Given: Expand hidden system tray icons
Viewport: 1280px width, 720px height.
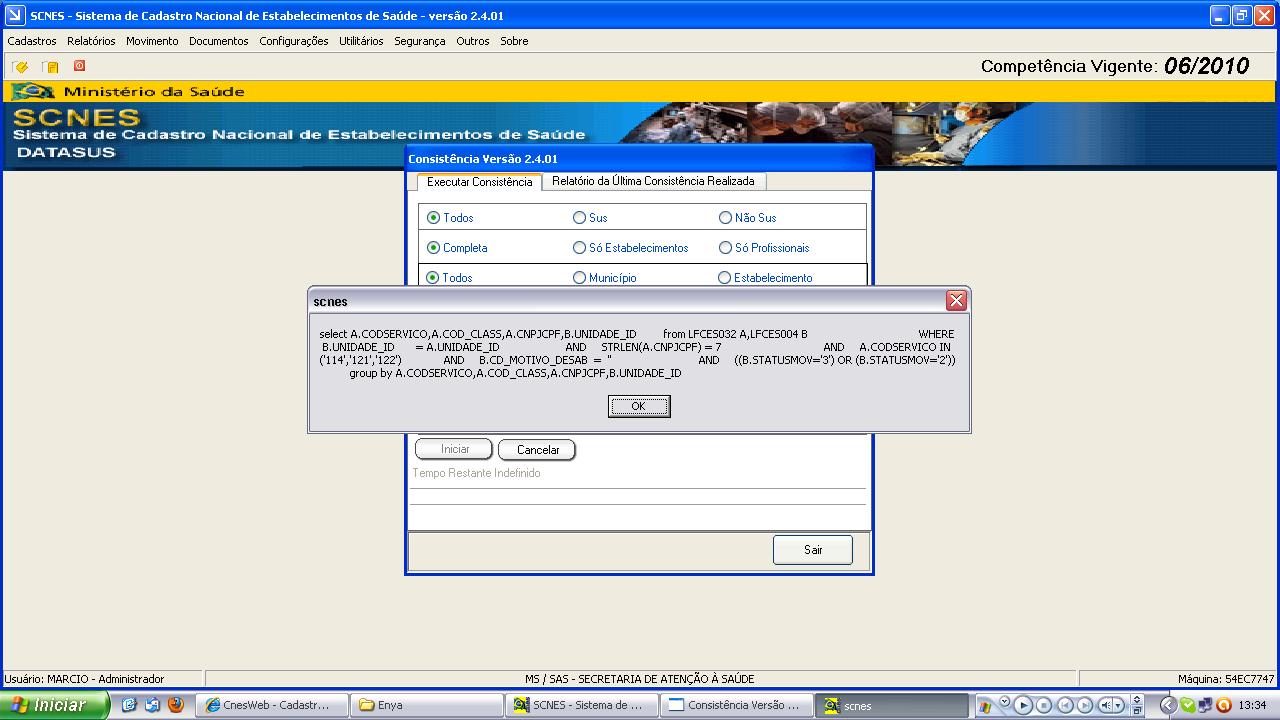Looking at the screenshot, I should 1167,705.
